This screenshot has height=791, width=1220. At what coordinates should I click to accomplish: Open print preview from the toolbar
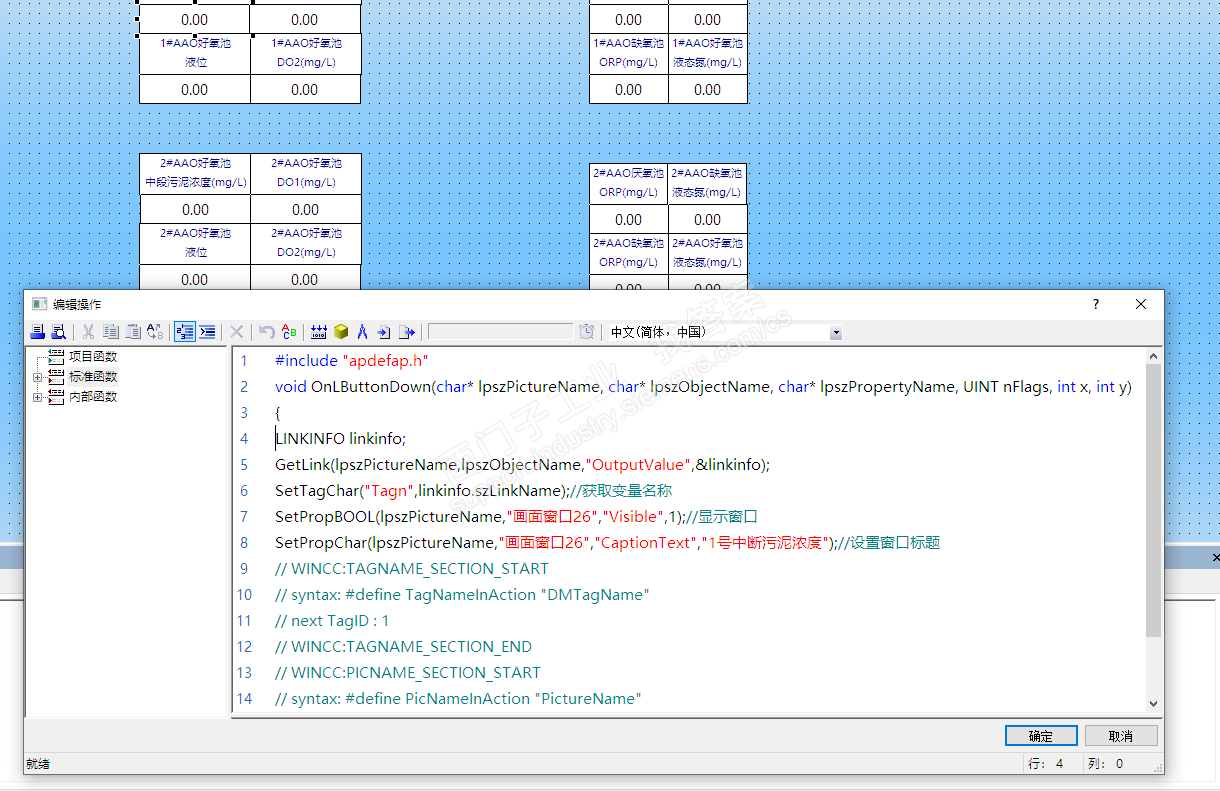(58, 332)
